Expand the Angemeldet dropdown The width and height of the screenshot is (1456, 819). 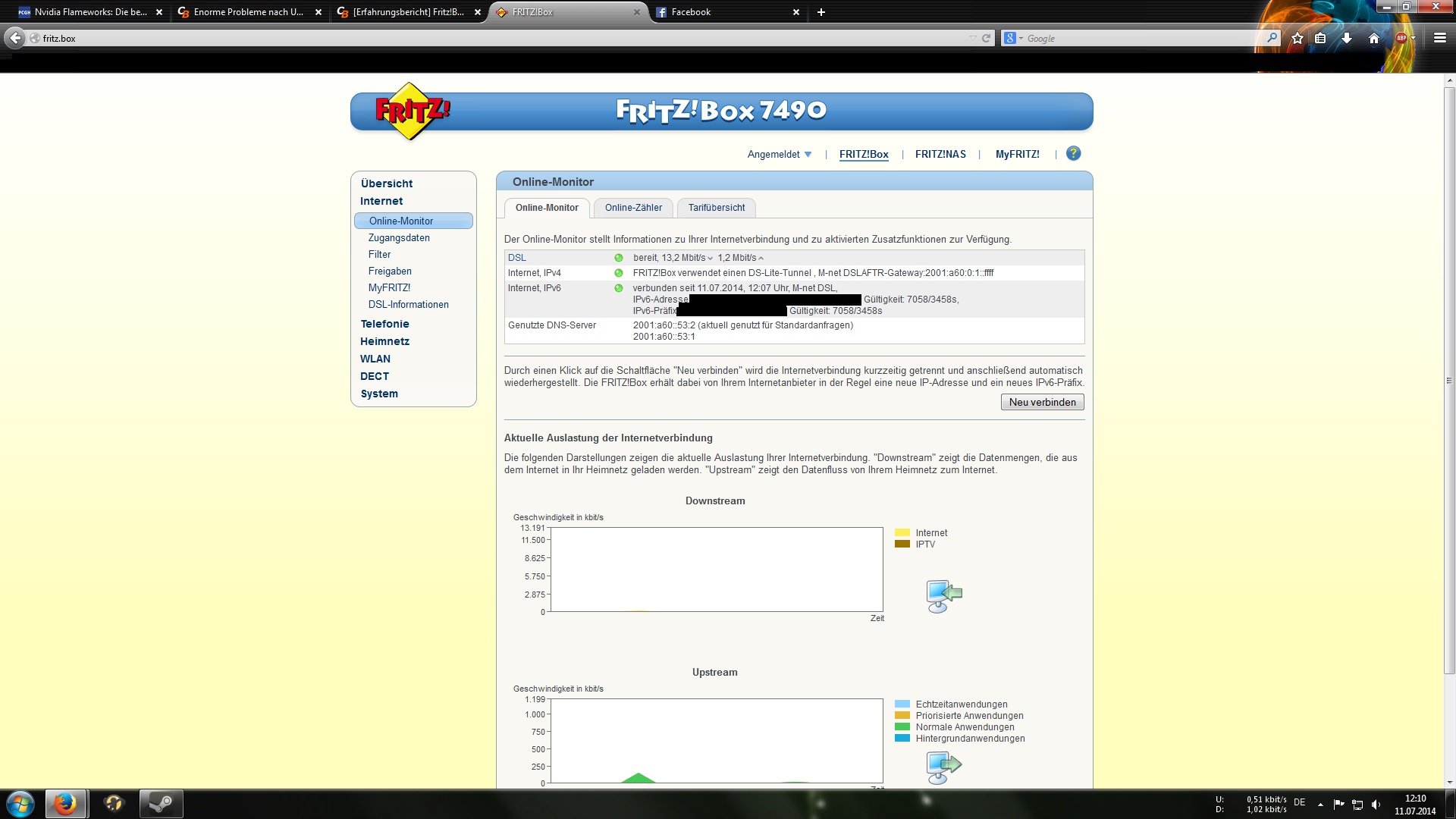click(x=779, y=155)
